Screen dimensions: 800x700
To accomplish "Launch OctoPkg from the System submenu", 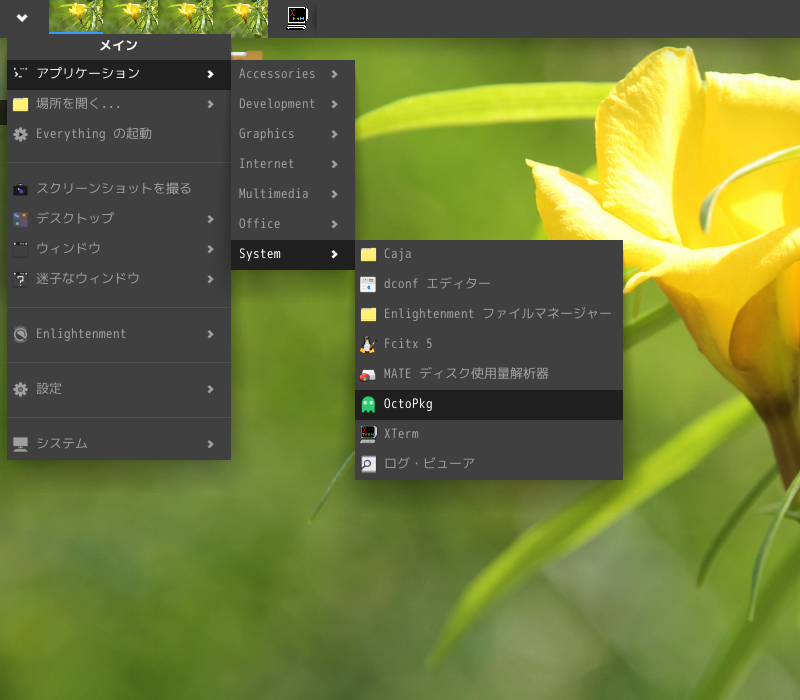I will 408,404.
